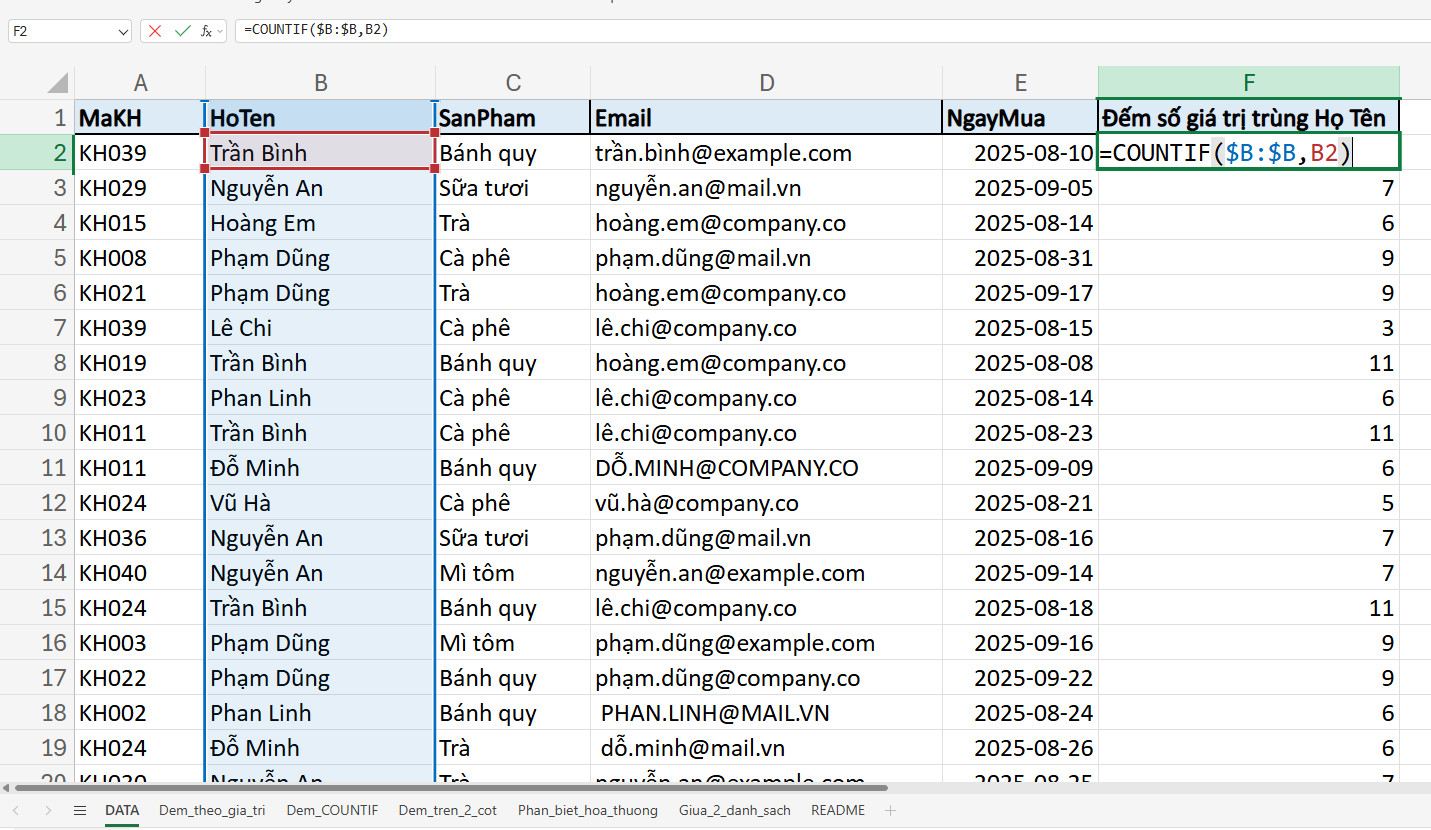Screen dimensions: 1431x830
Task: Expand the chevron beside the fx button
Action: pyautogui.click(x=220, y=31)
